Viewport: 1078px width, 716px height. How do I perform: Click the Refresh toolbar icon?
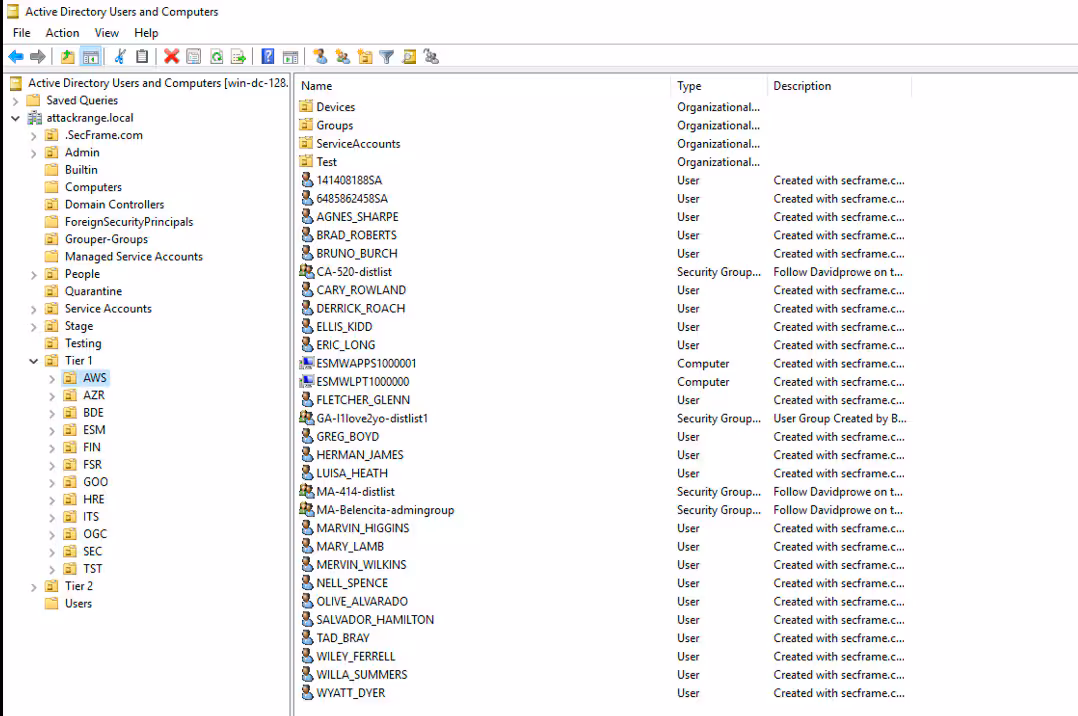tap(216, 57)
